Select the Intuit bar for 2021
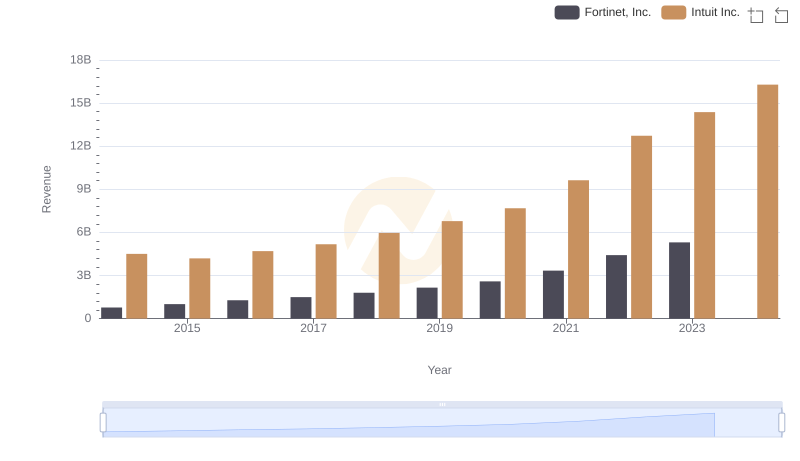The width and height of the screenshot is (800, 461). 578,249
